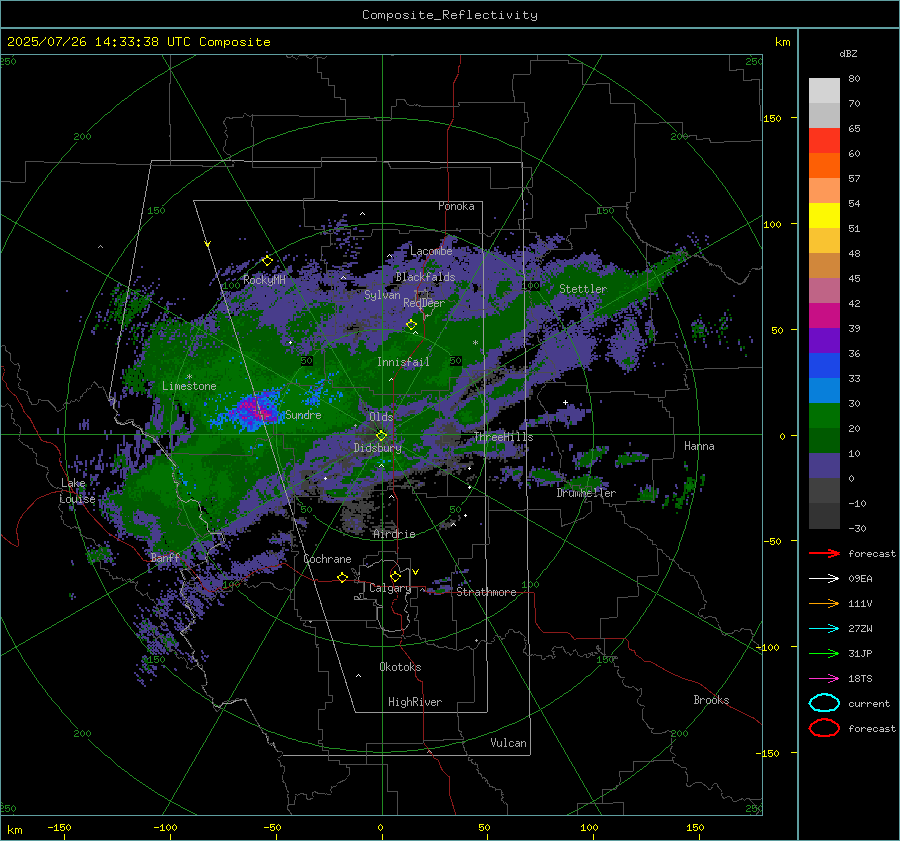Click the 20 dBZ green color swatch

824,416
